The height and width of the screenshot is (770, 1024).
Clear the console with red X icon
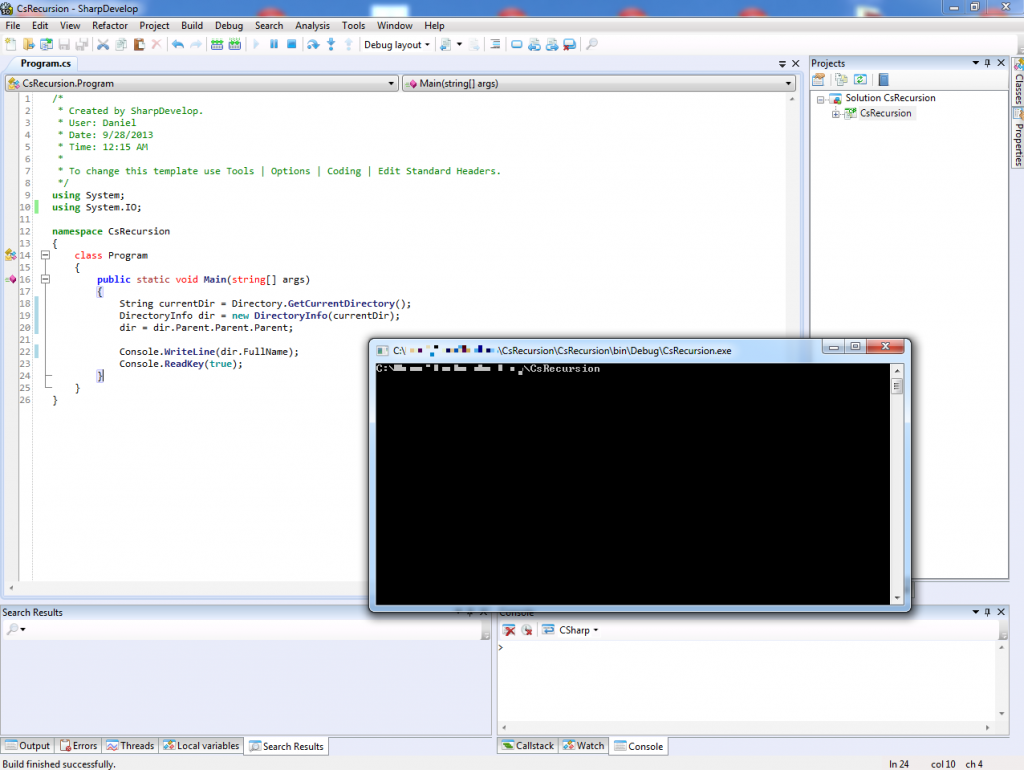(x=509, y=630)
